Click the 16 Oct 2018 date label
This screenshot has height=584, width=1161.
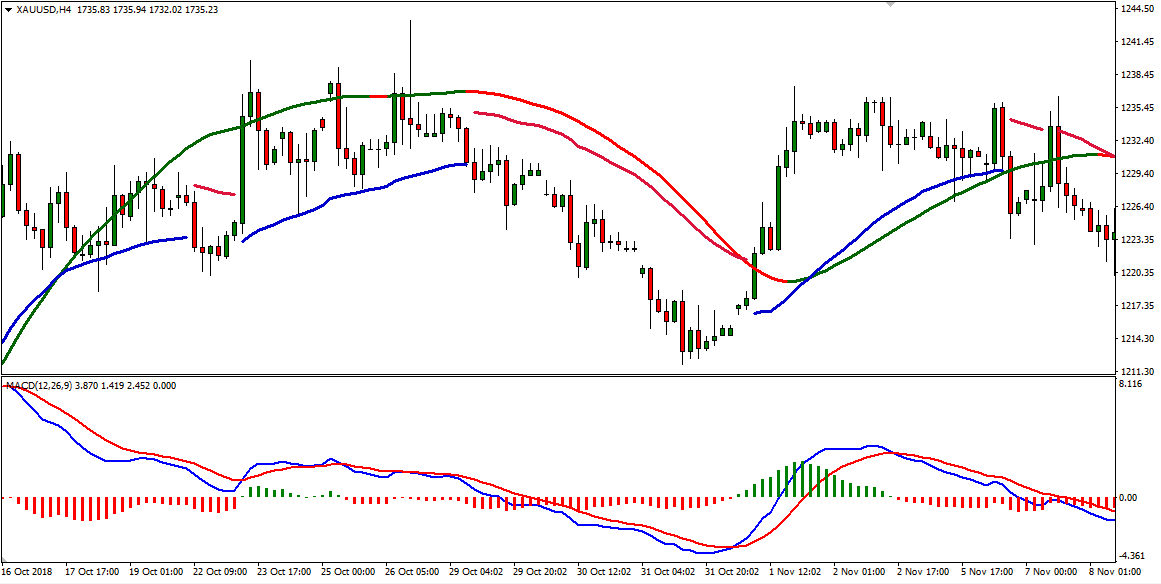29,572
